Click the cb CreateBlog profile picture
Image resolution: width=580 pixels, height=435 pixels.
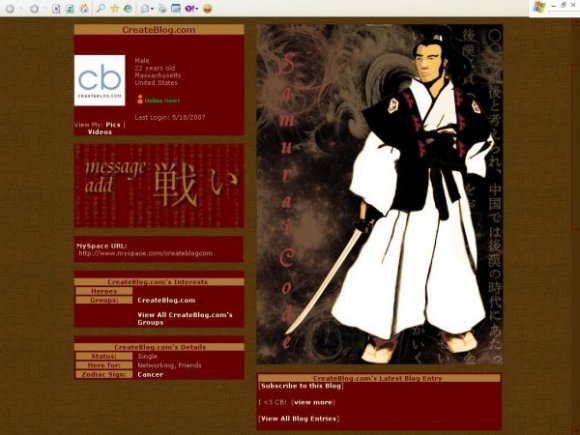(x=100, y=80)
